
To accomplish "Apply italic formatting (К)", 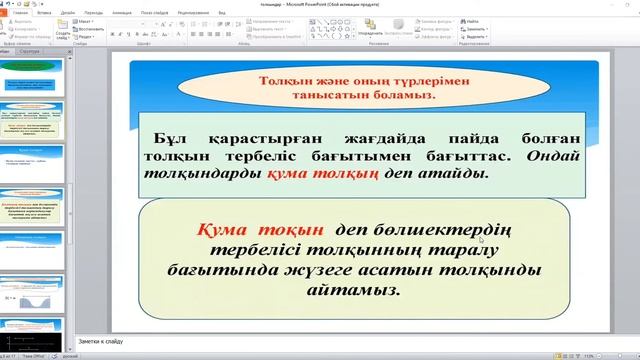I will click(120, 35).
